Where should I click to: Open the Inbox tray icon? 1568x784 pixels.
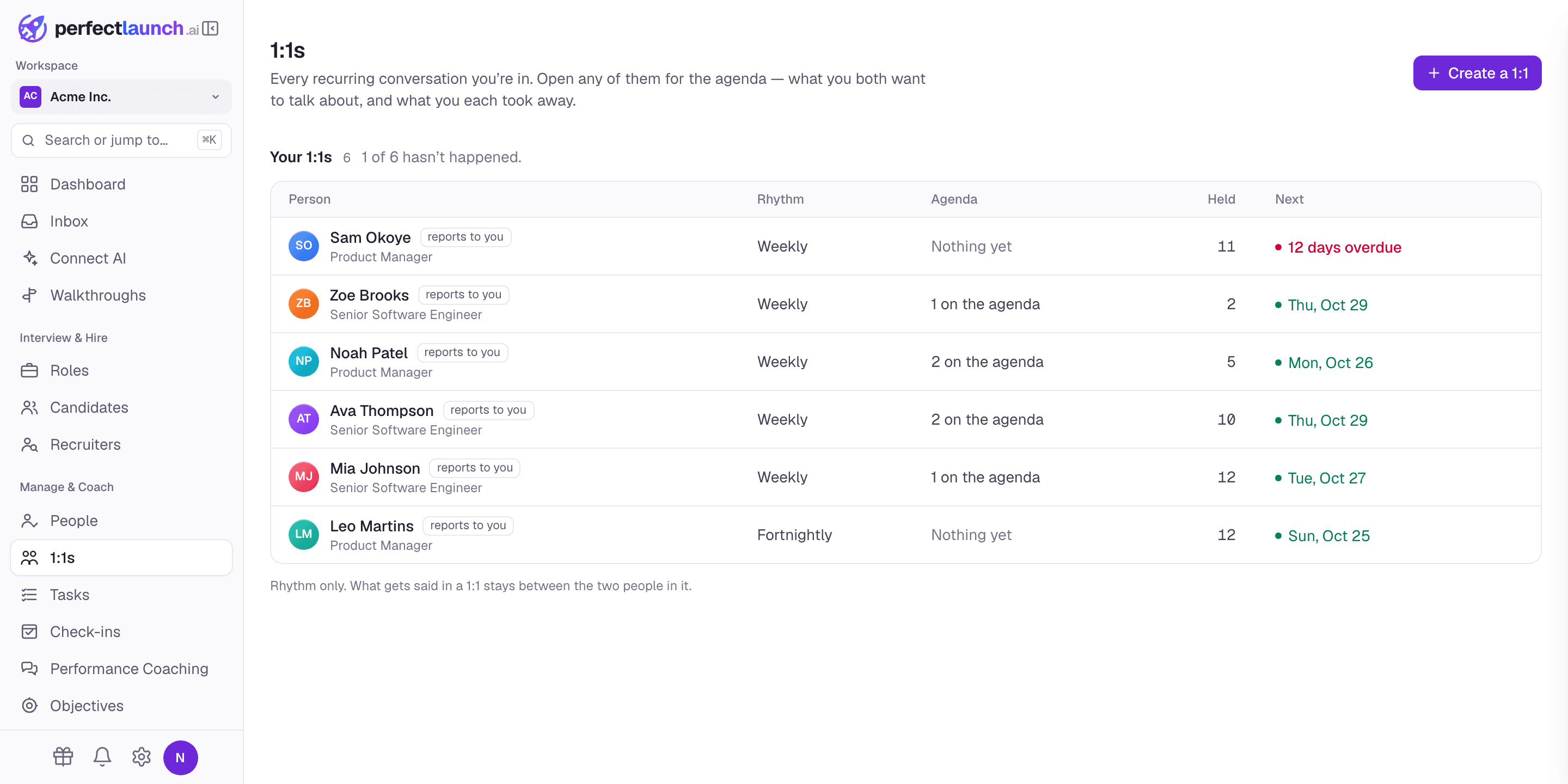29,221
